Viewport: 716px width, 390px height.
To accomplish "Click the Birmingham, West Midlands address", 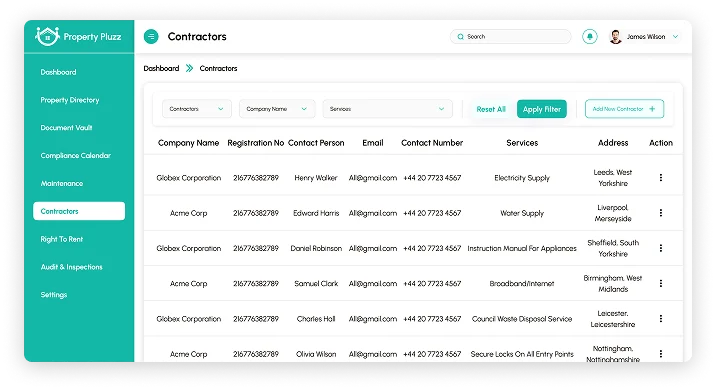I will point(613,283).
